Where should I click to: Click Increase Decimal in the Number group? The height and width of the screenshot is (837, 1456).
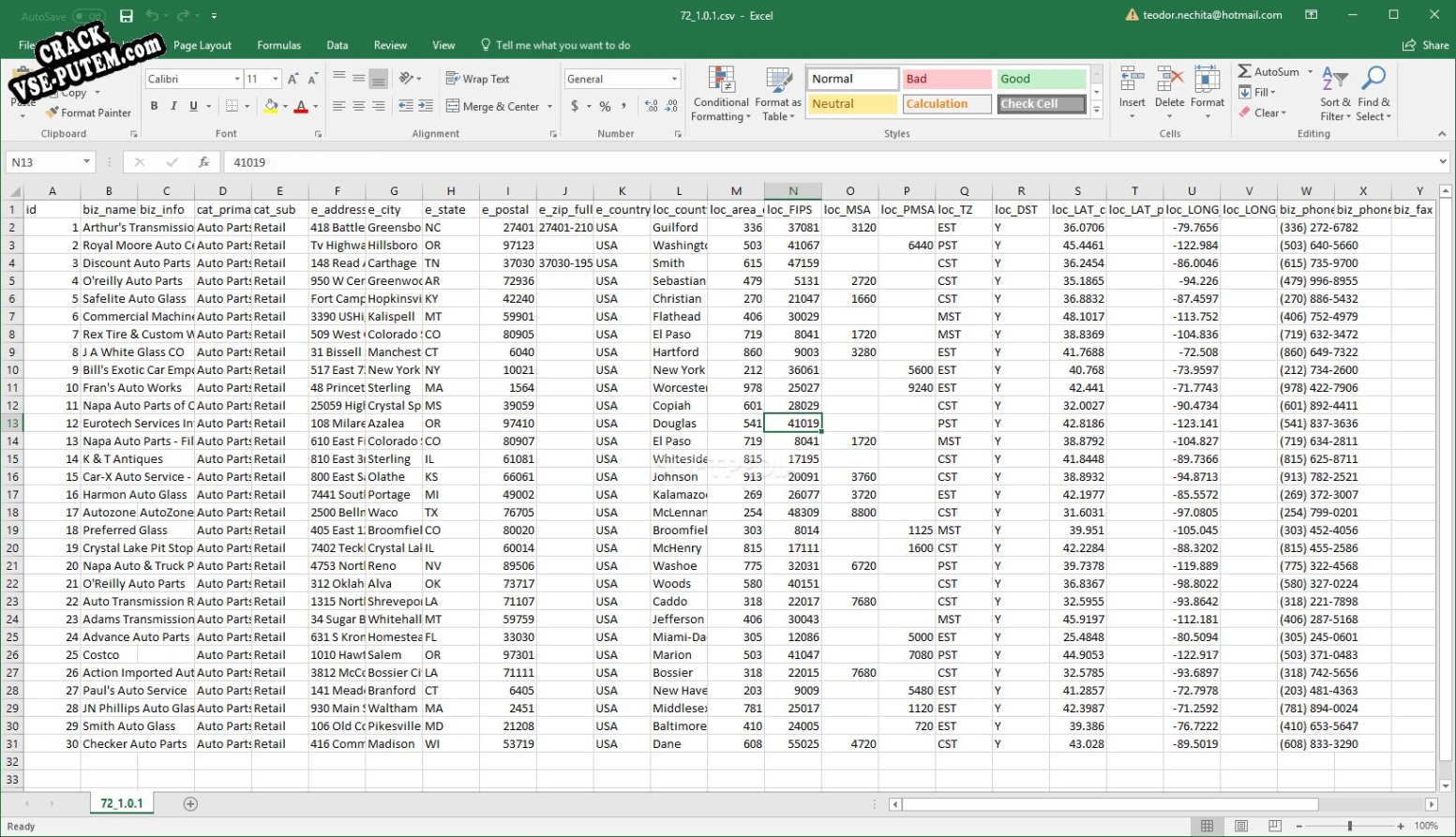(650, 106)
